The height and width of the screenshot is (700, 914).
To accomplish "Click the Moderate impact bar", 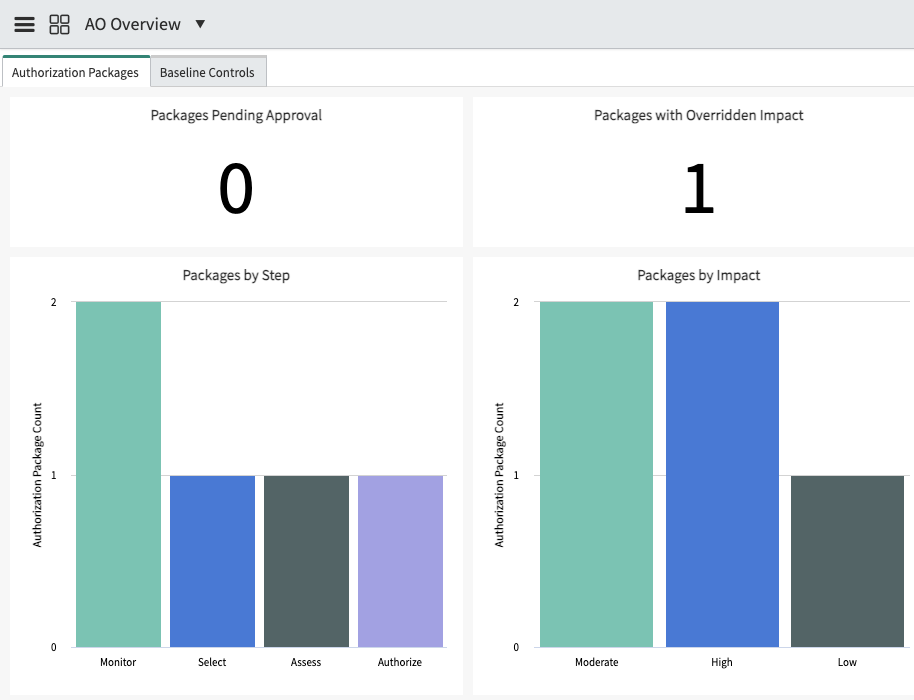I will [596, 474].
